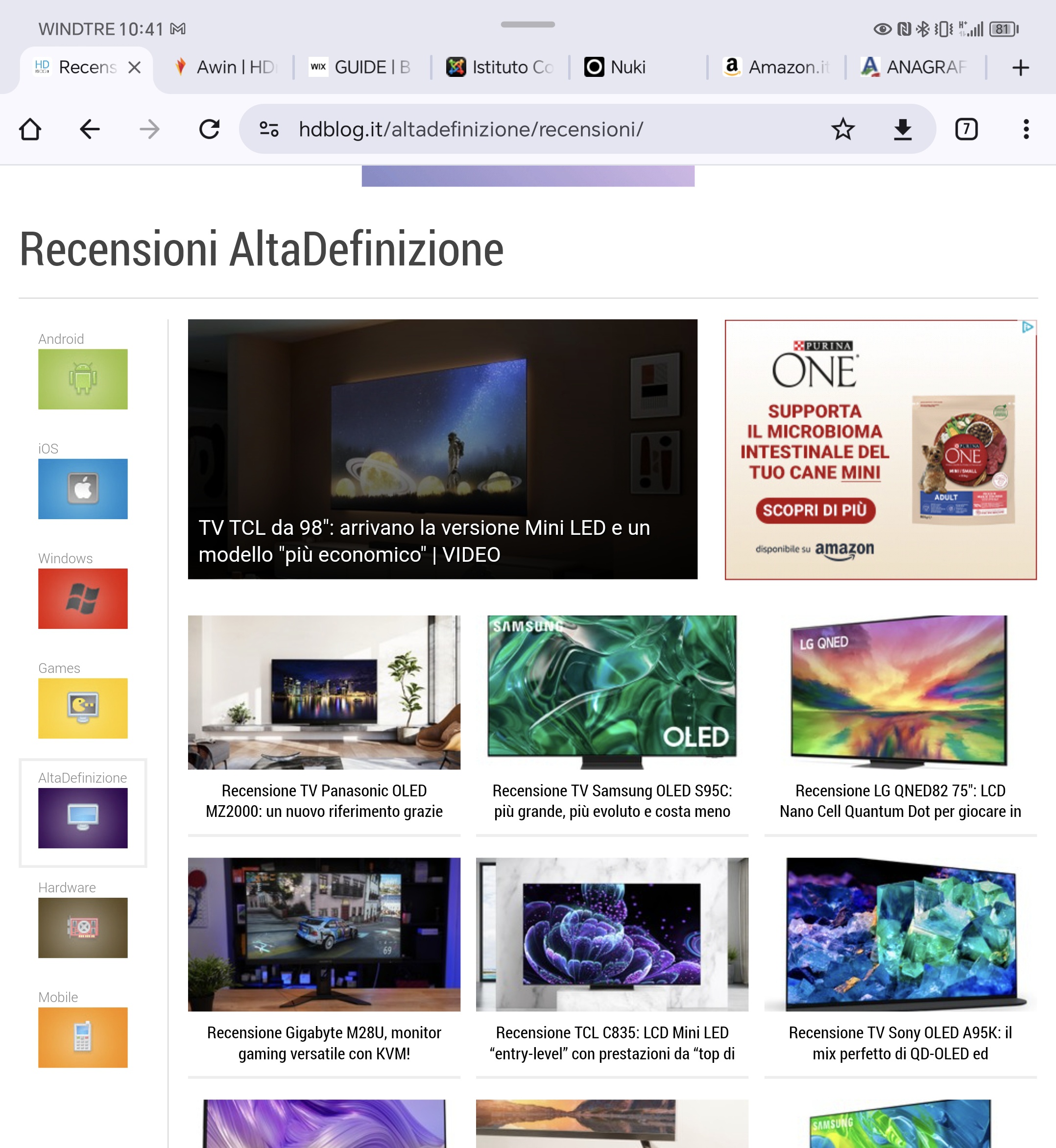Click the Recensione TCL C835 title
The width and height of the screenshot is (1056, 1148).
612,1043
